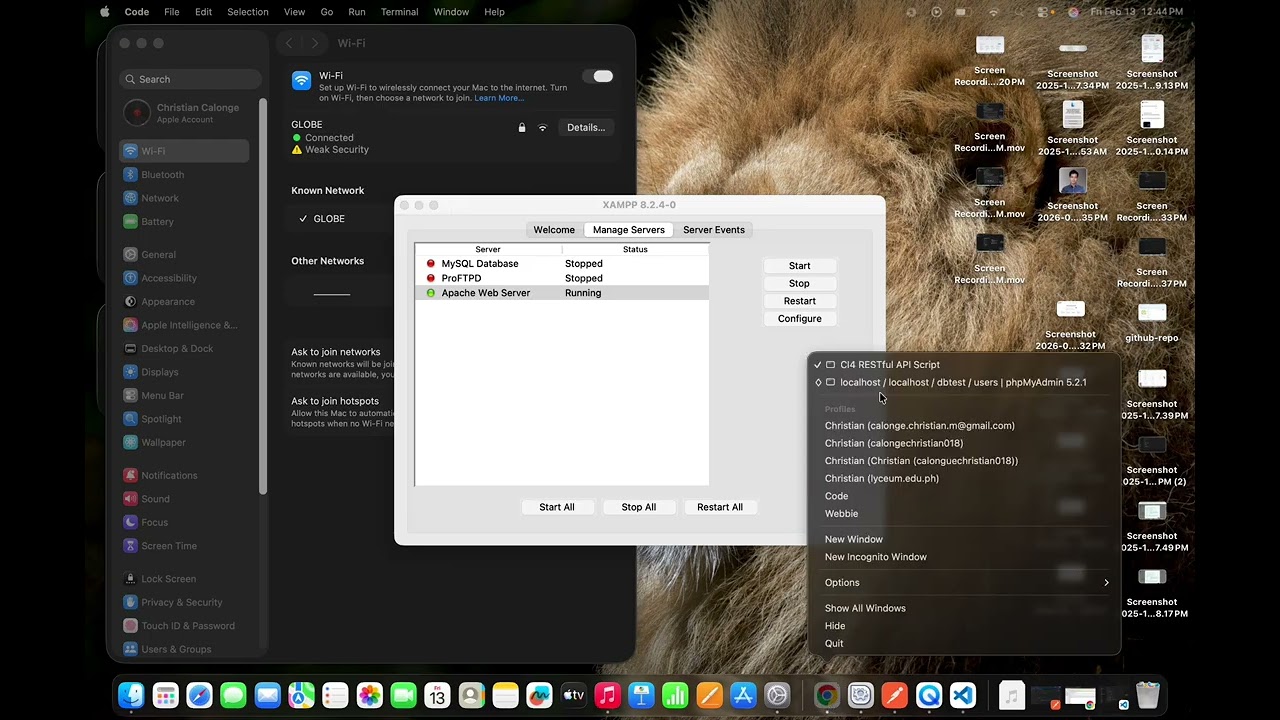1280x720 pixels.
Task: Click the Wi-Fi status icon in menu bar
Action: (993, 12)
